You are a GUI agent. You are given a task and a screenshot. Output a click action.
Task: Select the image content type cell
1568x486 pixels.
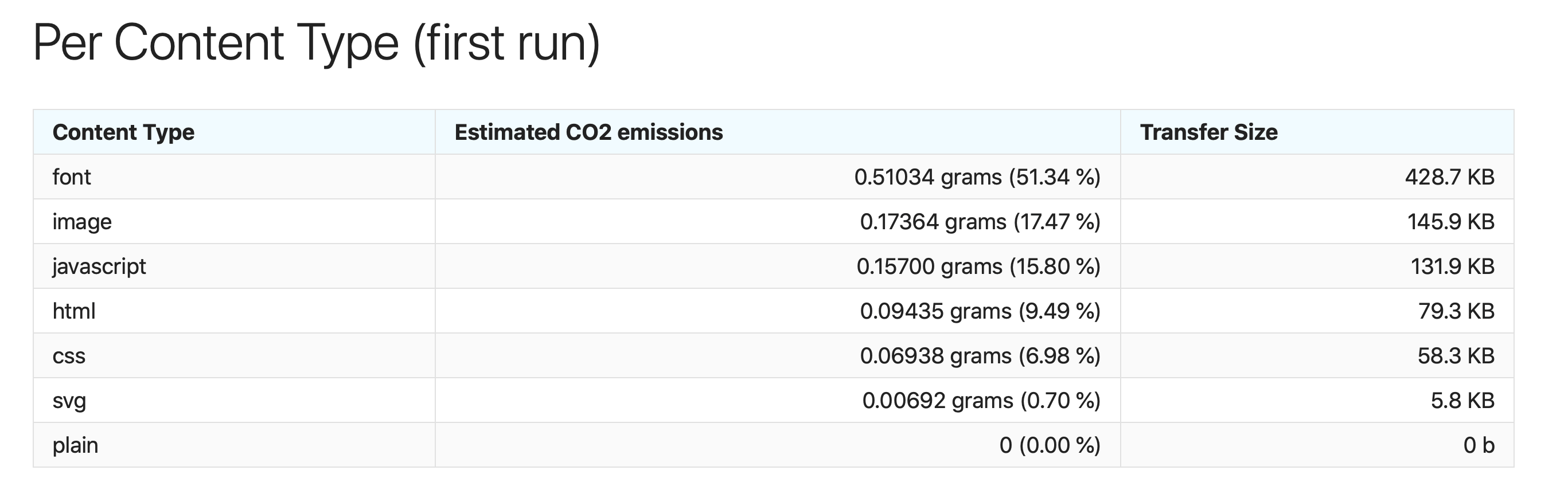(82, 222)
